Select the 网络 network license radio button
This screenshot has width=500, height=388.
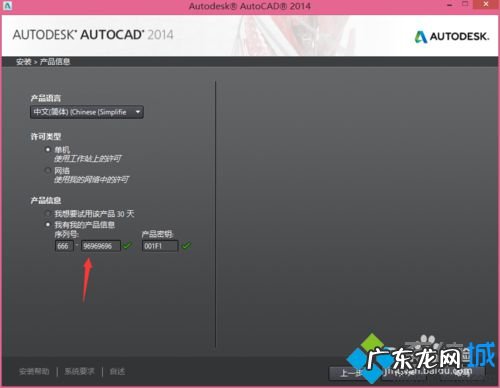[x=48, y=170]
